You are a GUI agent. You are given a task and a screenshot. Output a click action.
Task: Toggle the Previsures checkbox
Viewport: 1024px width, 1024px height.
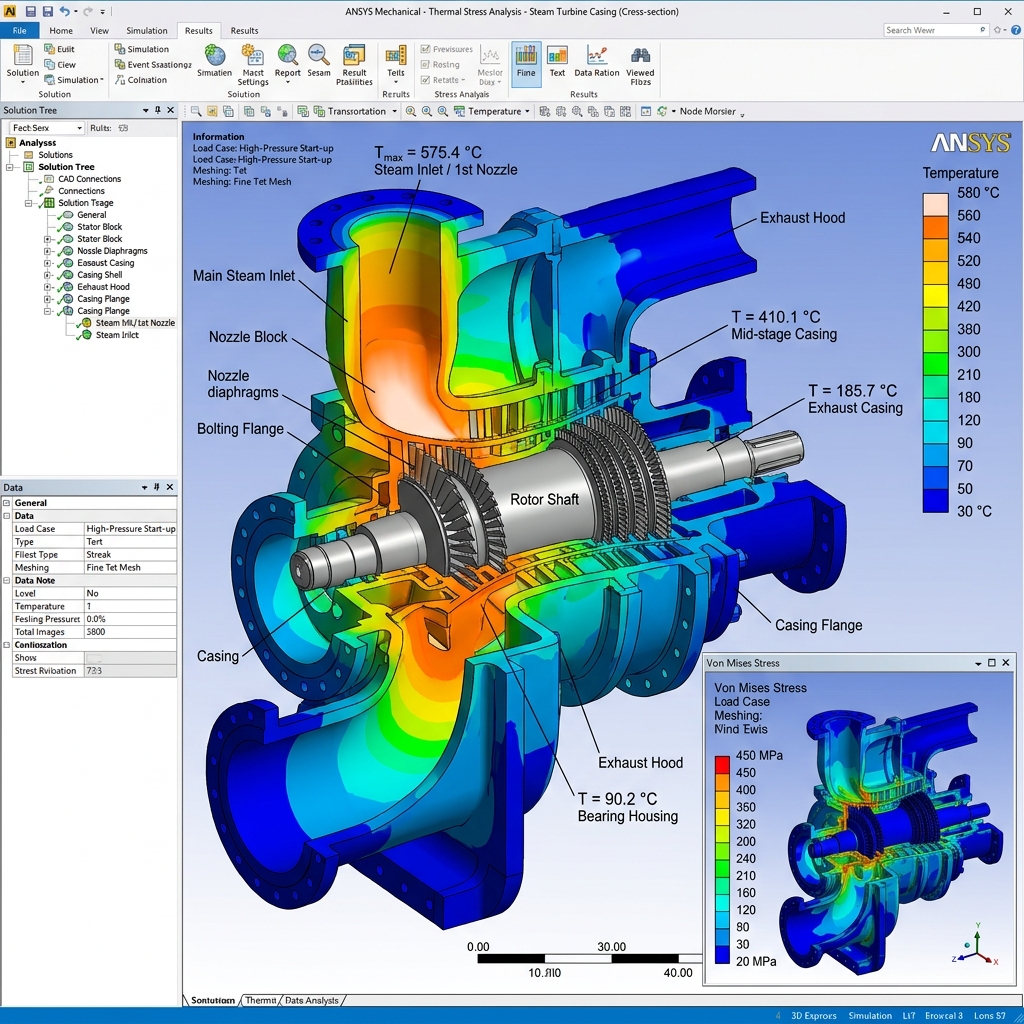pos(425,49)
